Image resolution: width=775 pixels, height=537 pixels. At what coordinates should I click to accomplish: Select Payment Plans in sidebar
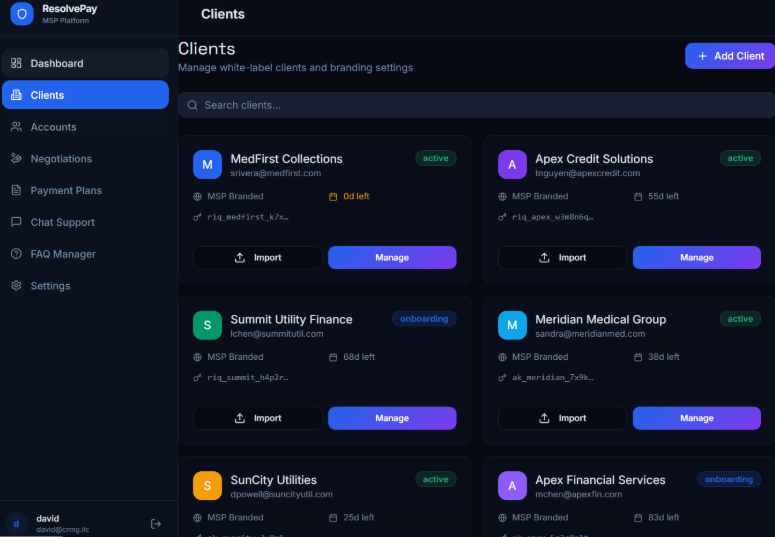click(x=66, y=191)
